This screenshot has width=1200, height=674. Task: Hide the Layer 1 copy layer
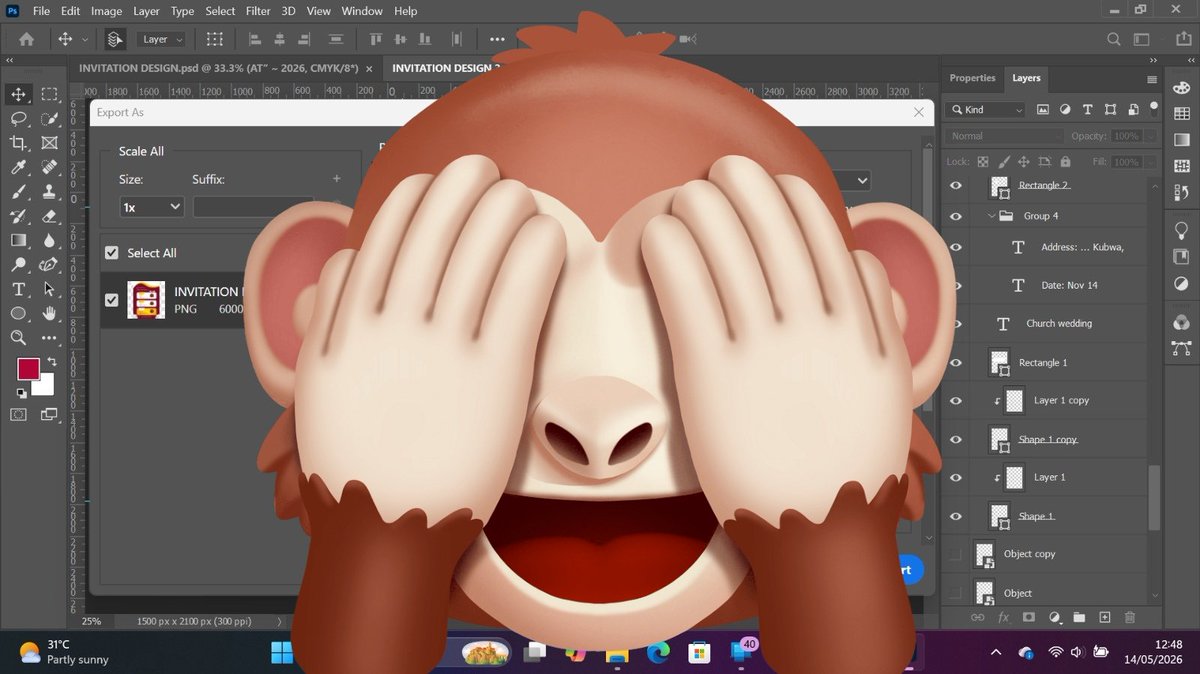click(x=956, y=400)
